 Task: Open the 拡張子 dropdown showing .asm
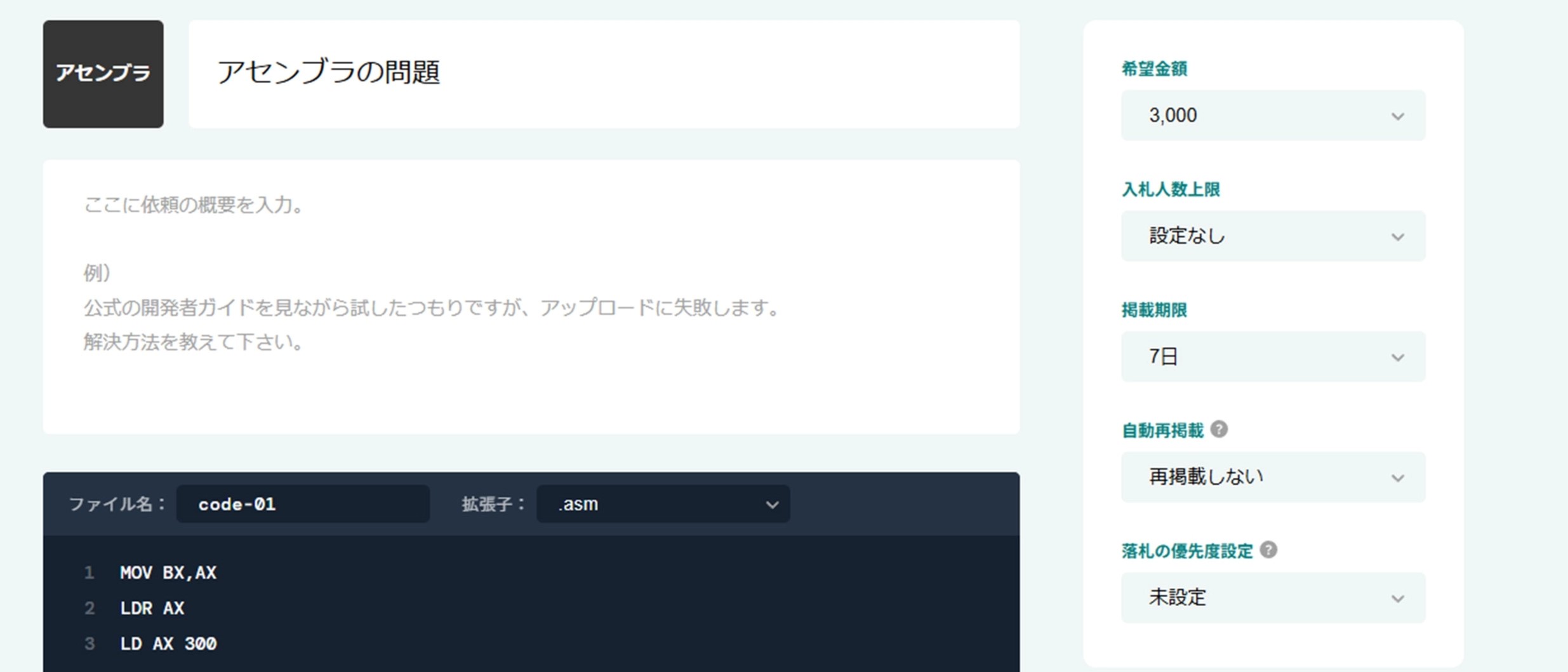point(663,504)
